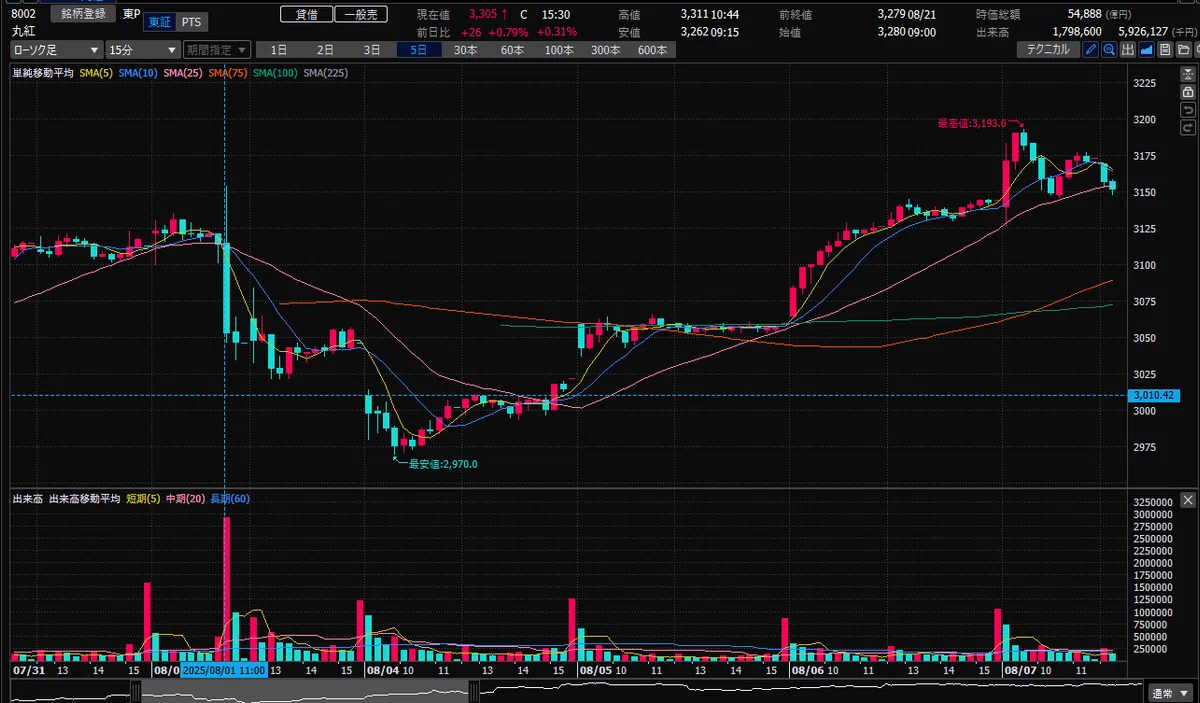The image size is (1200, 703).
Task: Select the 3日 range tab
Action: (x=372, y=50)
